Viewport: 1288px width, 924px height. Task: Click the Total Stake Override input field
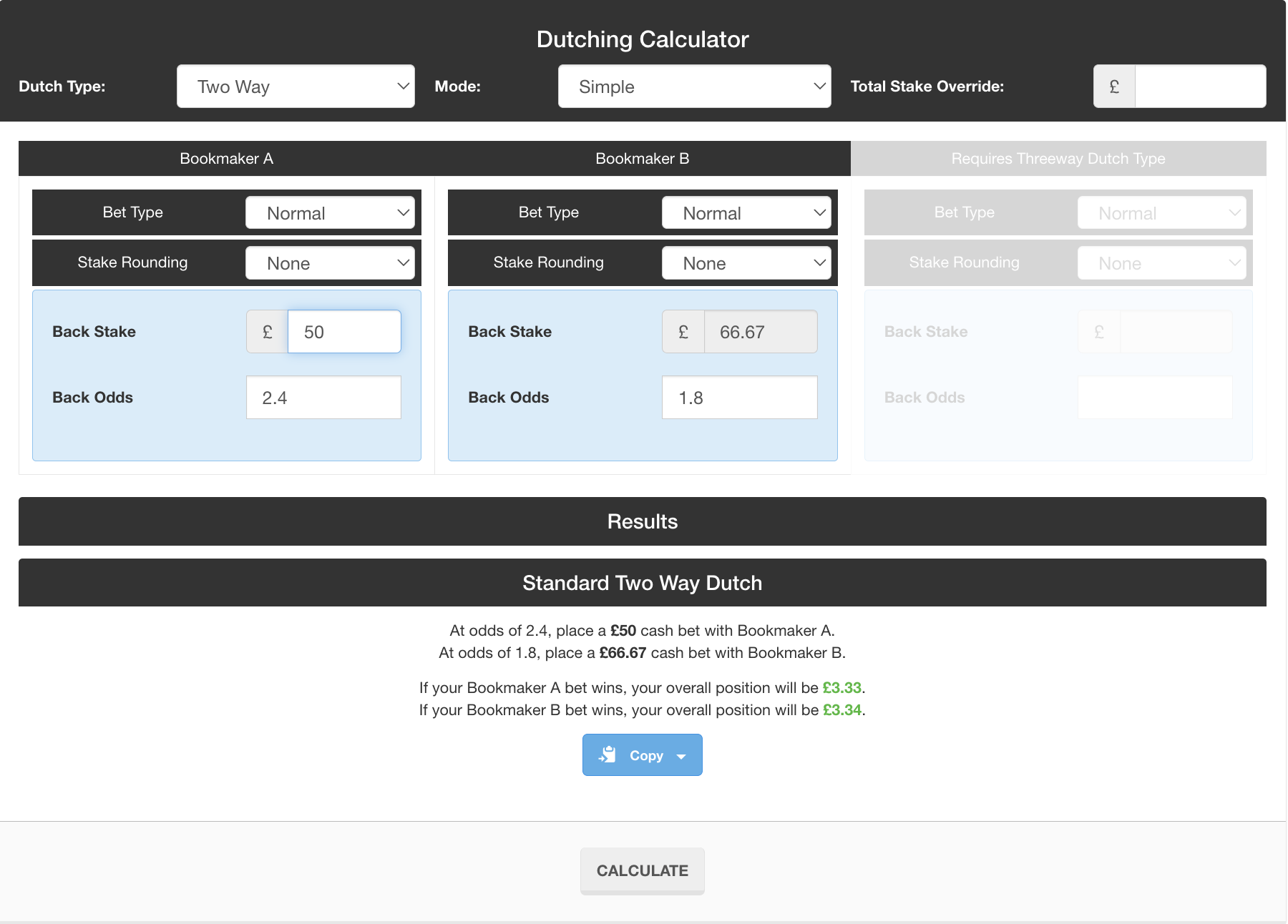point(1200,87)
